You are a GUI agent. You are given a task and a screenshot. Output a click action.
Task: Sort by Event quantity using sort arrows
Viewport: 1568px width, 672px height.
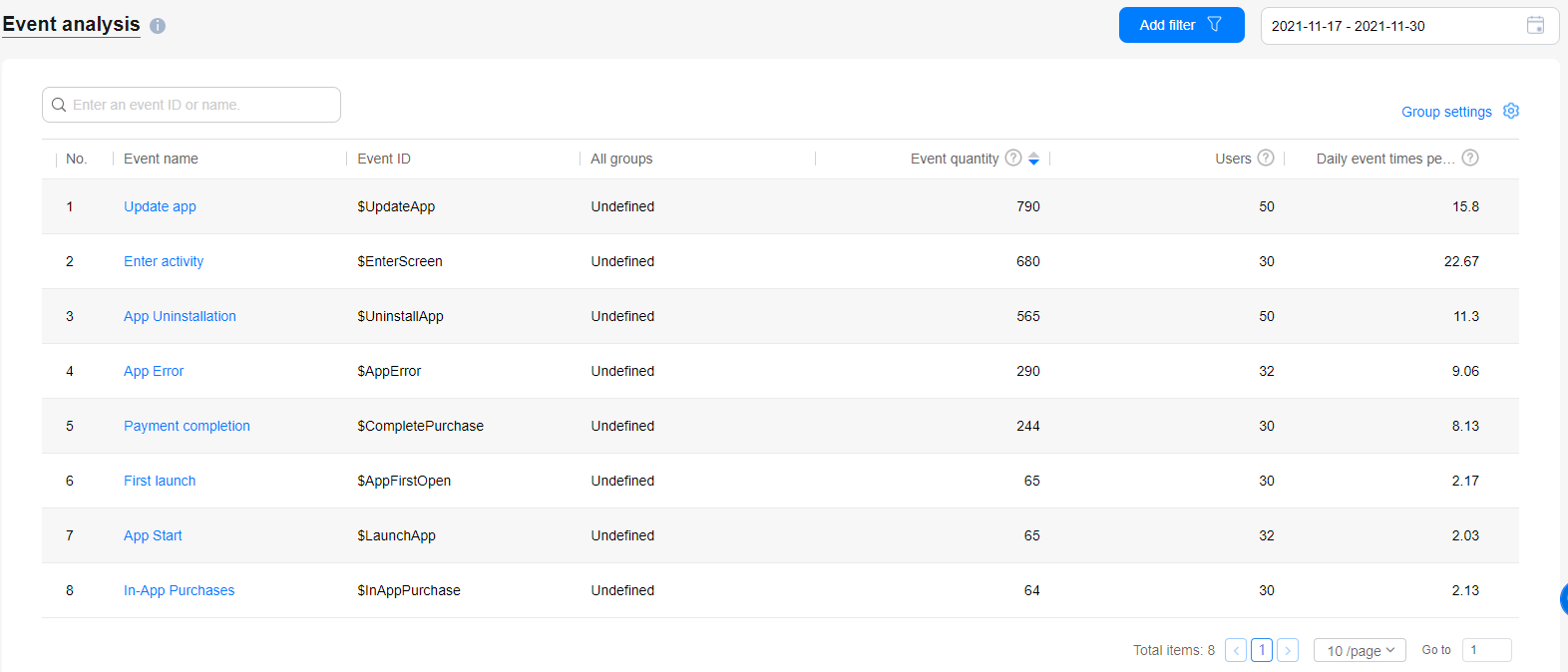(1034, 159)
